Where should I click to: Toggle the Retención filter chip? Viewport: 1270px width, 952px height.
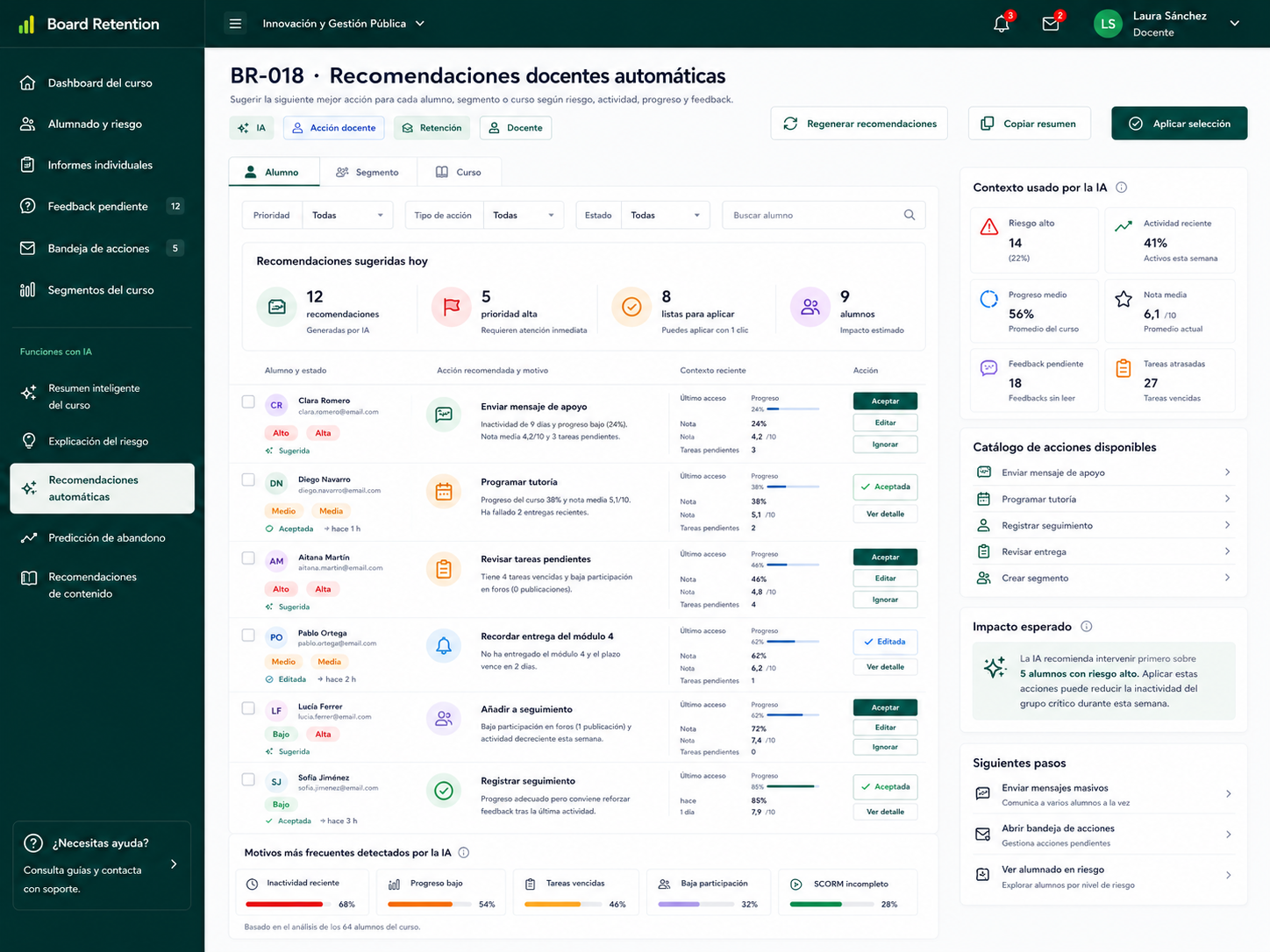432,128
